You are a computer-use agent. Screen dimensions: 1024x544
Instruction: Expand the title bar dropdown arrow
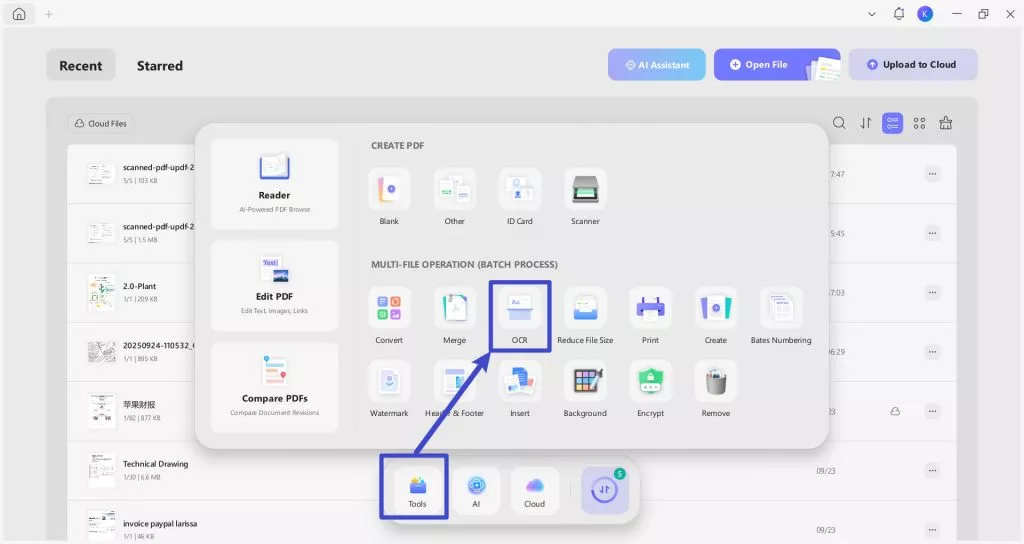pyautogui.click(x=871, y=14)
